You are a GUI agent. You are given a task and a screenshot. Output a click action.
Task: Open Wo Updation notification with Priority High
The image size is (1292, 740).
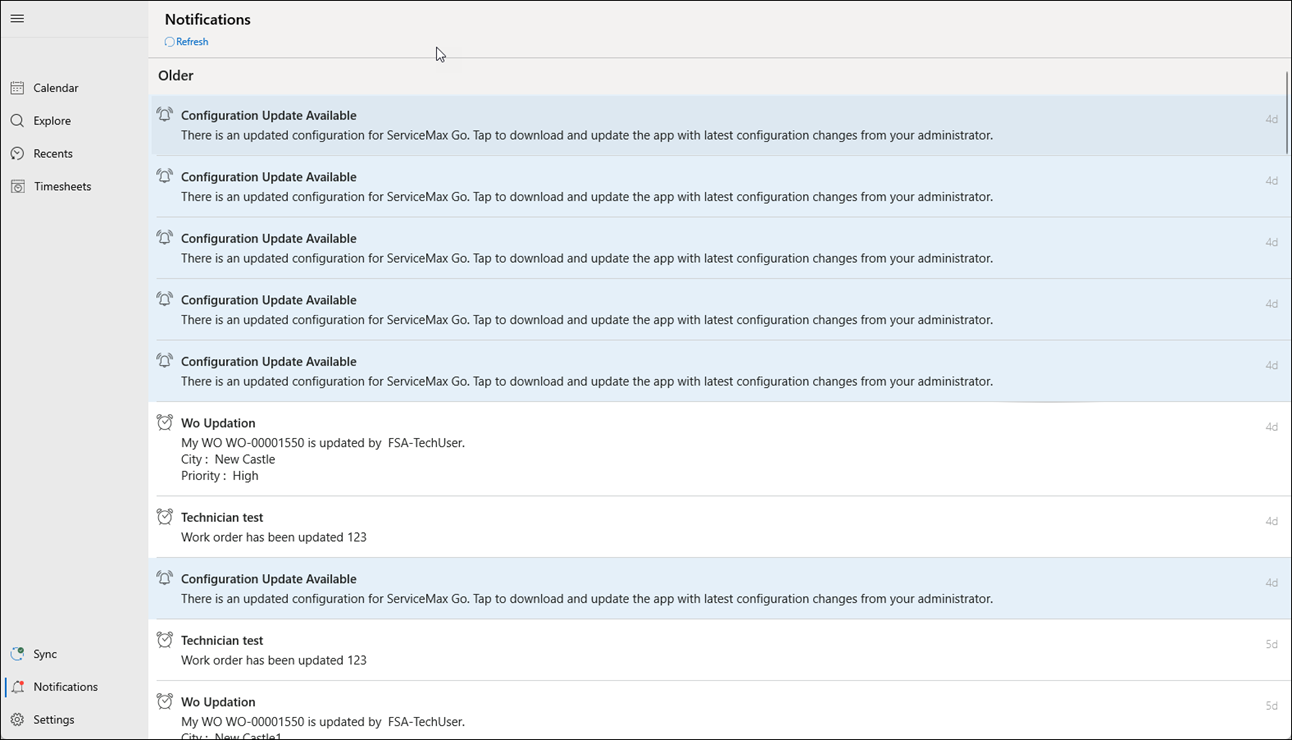719,449
